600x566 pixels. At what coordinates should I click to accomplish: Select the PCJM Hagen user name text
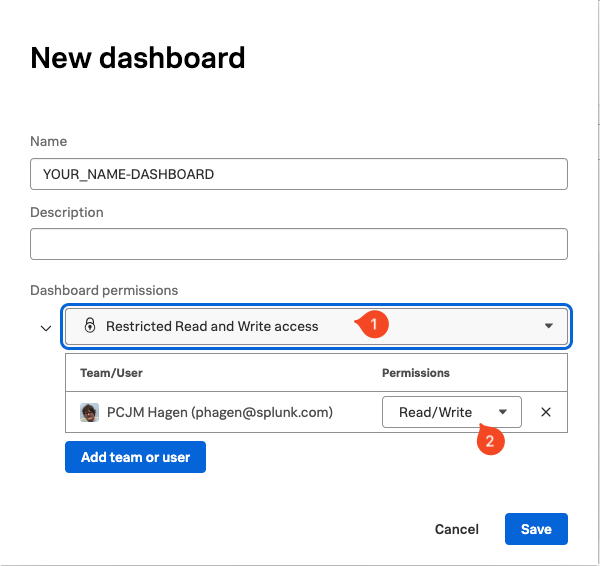220,412
